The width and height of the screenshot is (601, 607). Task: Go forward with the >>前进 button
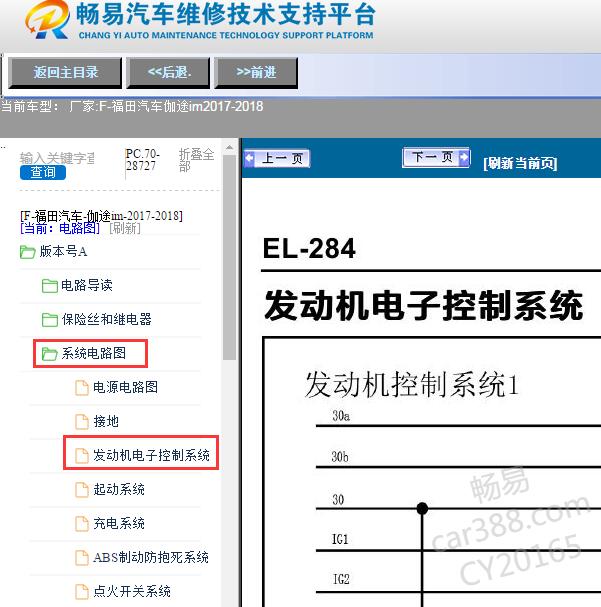[256, 73]
